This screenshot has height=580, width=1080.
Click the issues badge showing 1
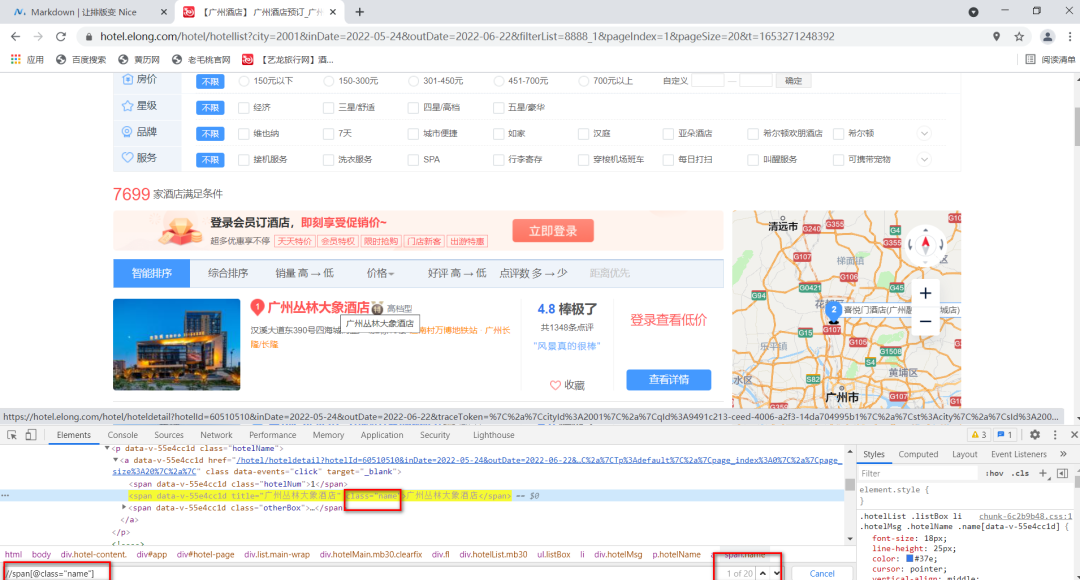click(1005, 435)
